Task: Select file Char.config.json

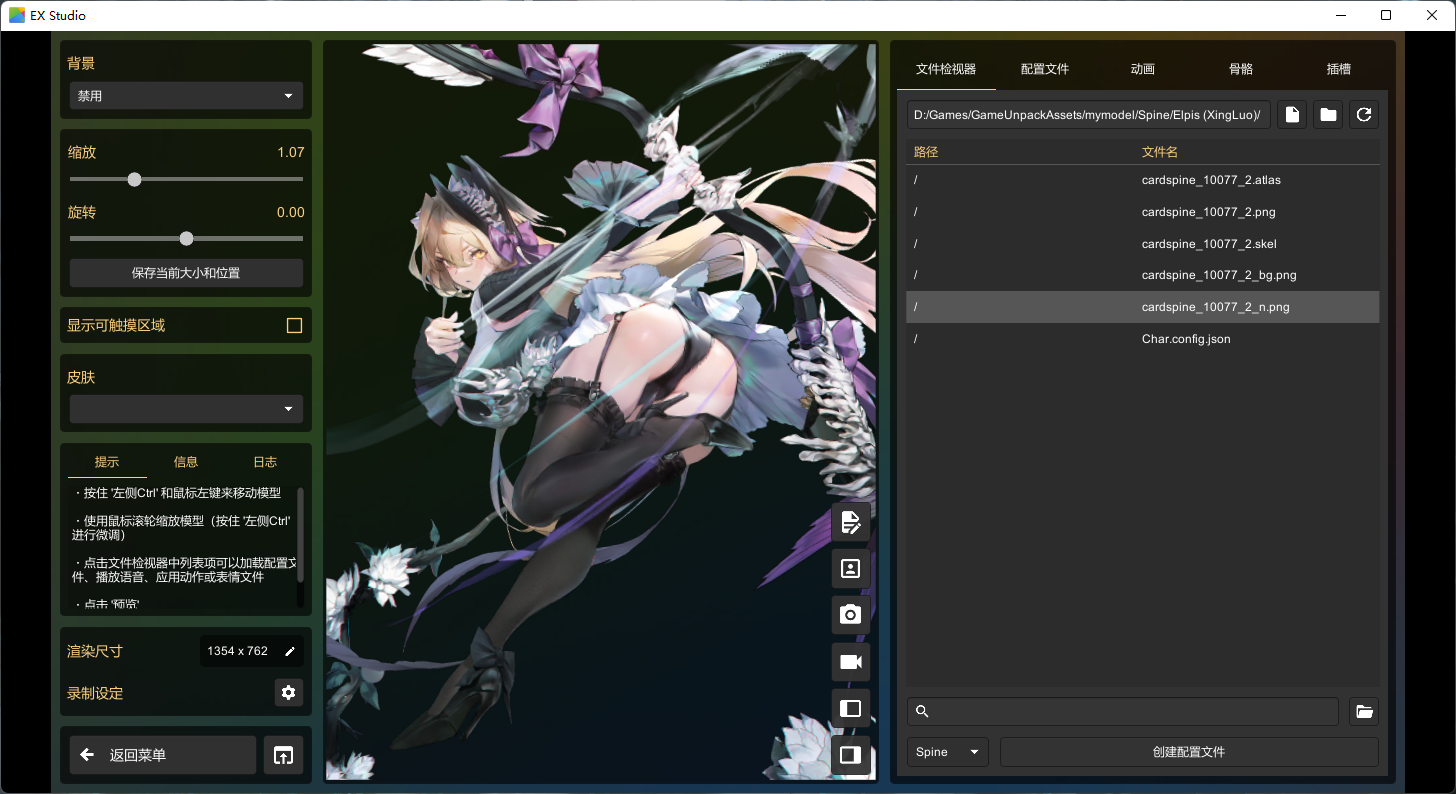Action: pos(1142,339)
